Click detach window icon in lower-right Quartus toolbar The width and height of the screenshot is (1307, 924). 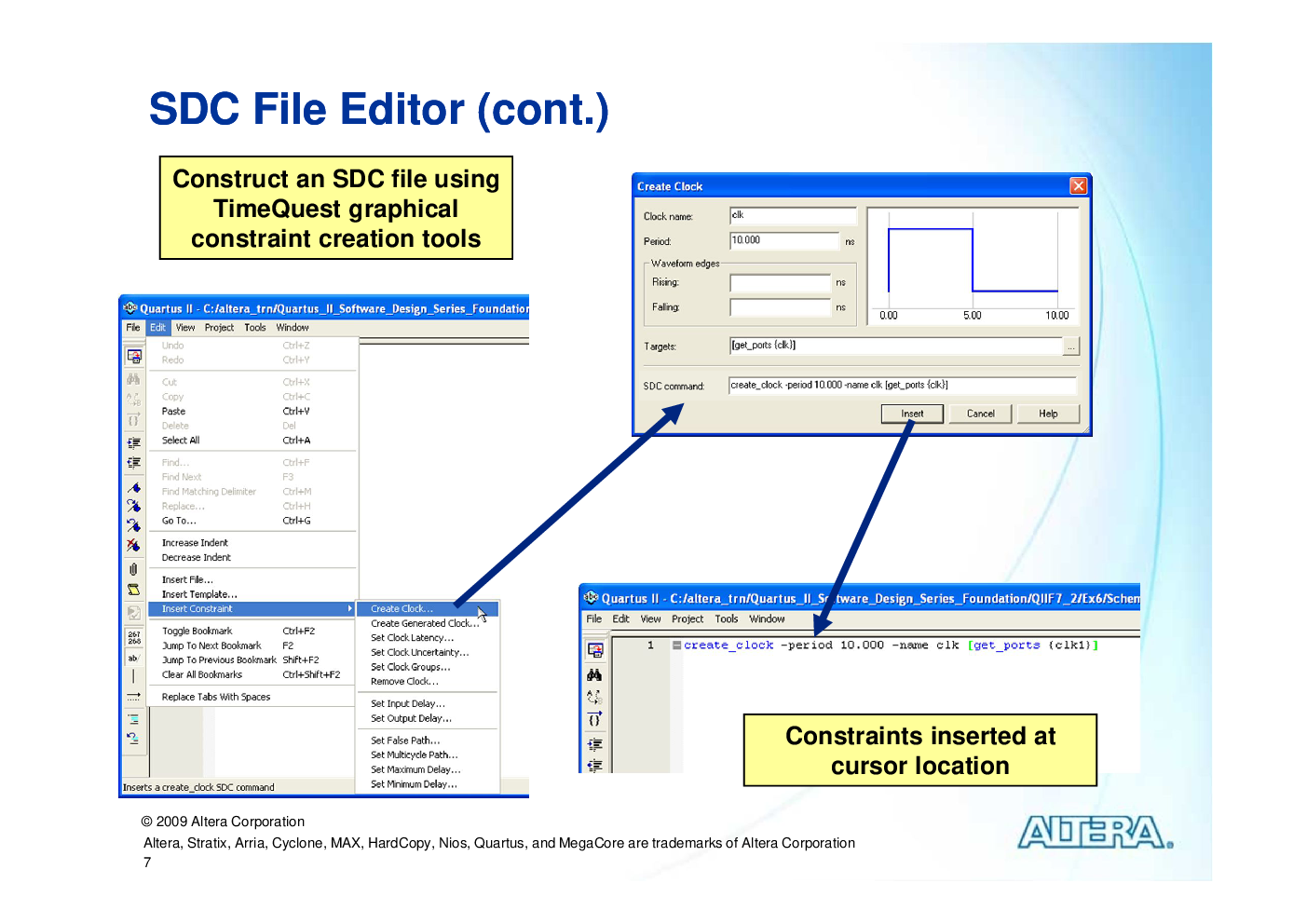tap(595, 650)
